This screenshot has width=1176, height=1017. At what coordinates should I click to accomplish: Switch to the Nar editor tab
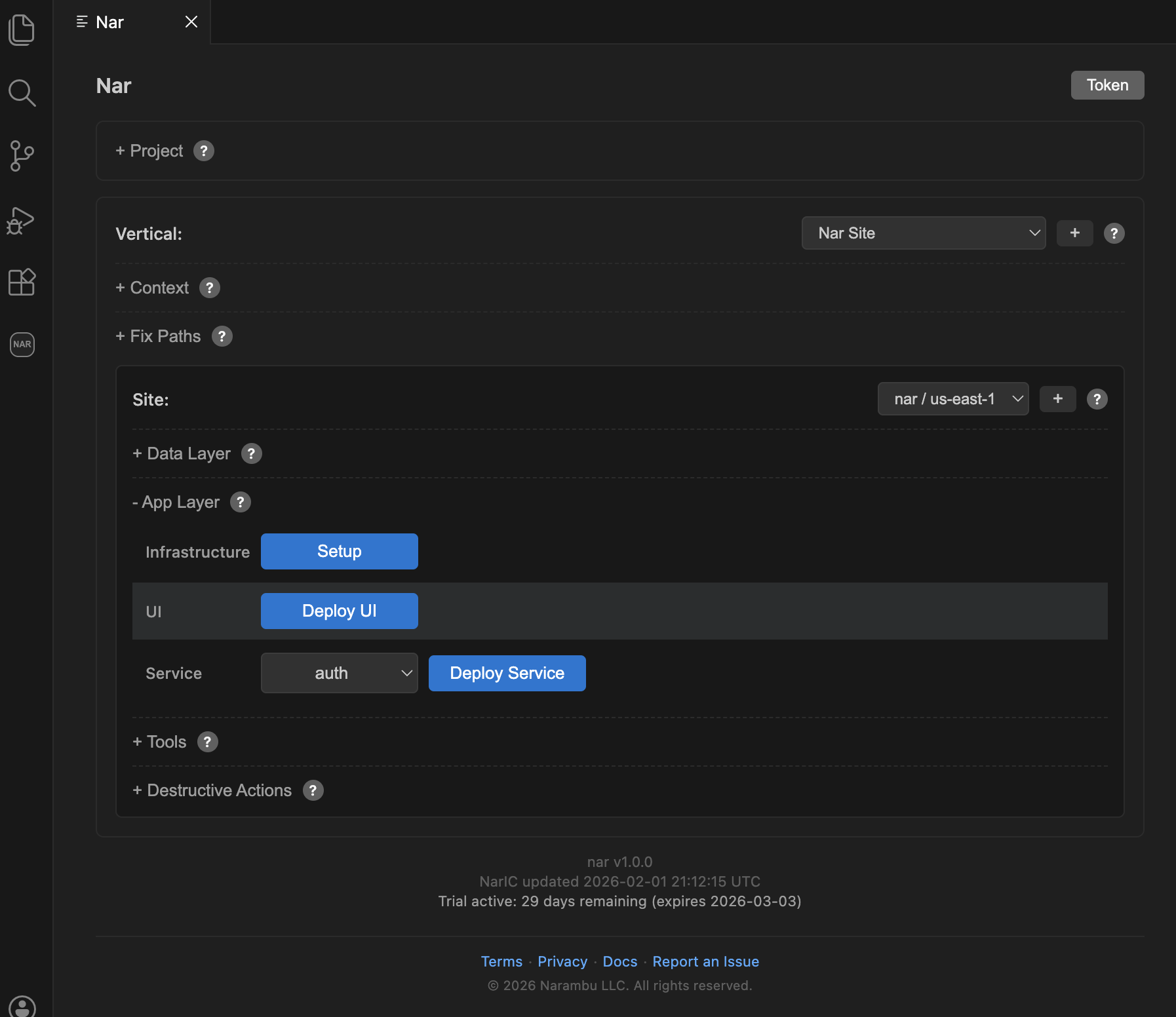[x=109, y=22]
